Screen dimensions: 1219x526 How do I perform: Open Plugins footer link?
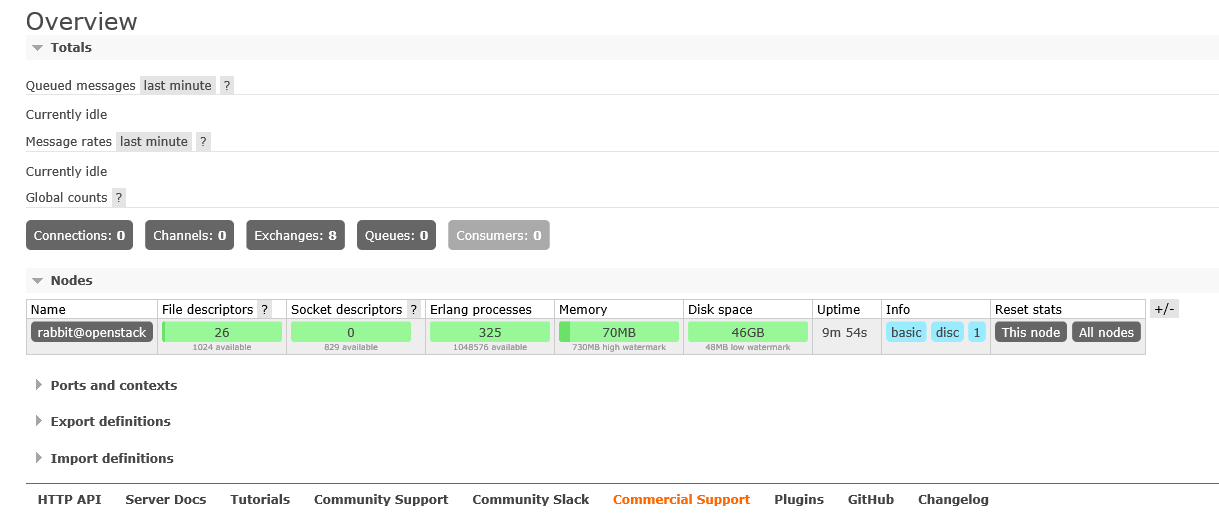pos(799,499)
